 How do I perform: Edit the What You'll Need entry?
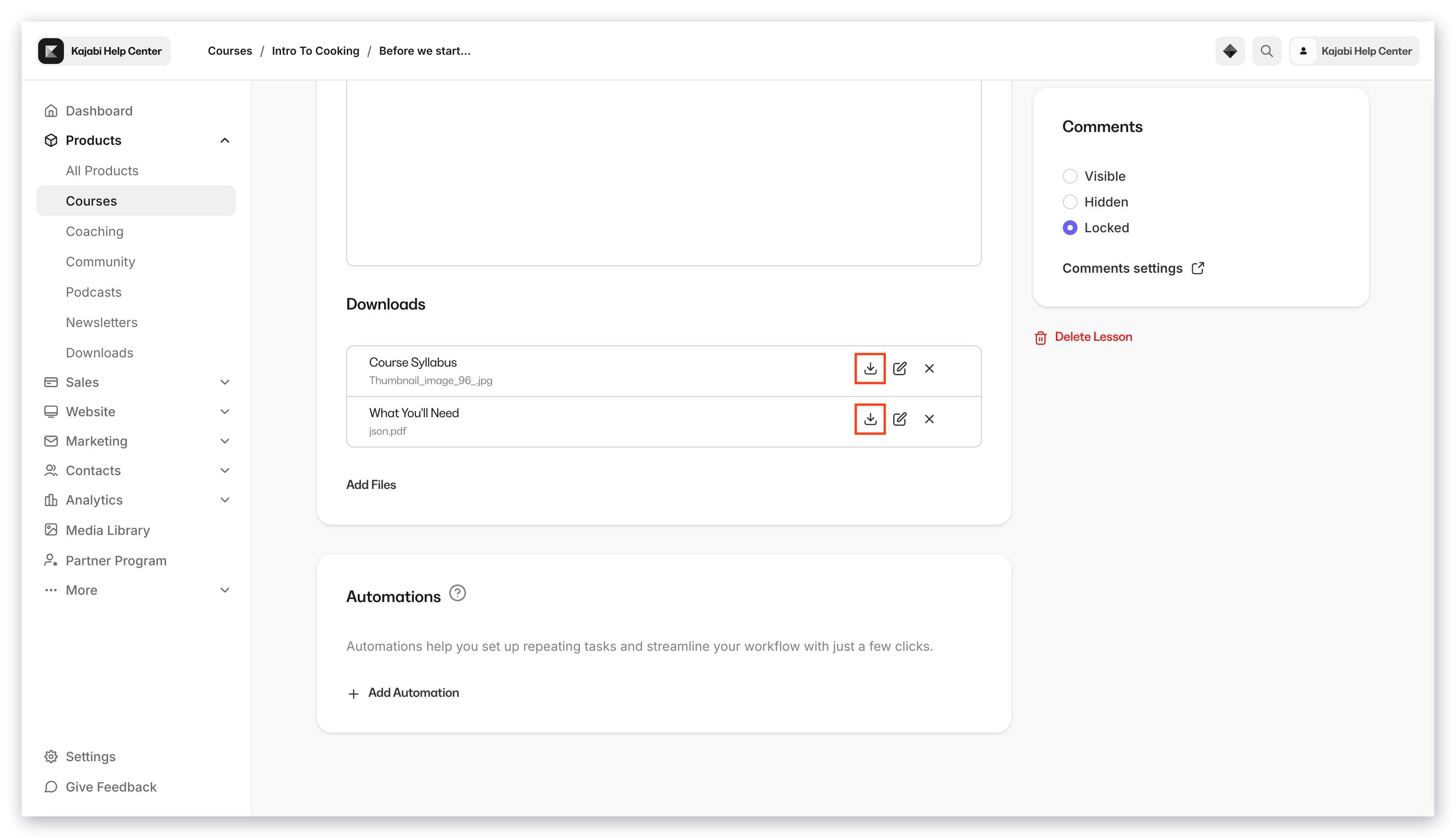[x=900, y=419]
